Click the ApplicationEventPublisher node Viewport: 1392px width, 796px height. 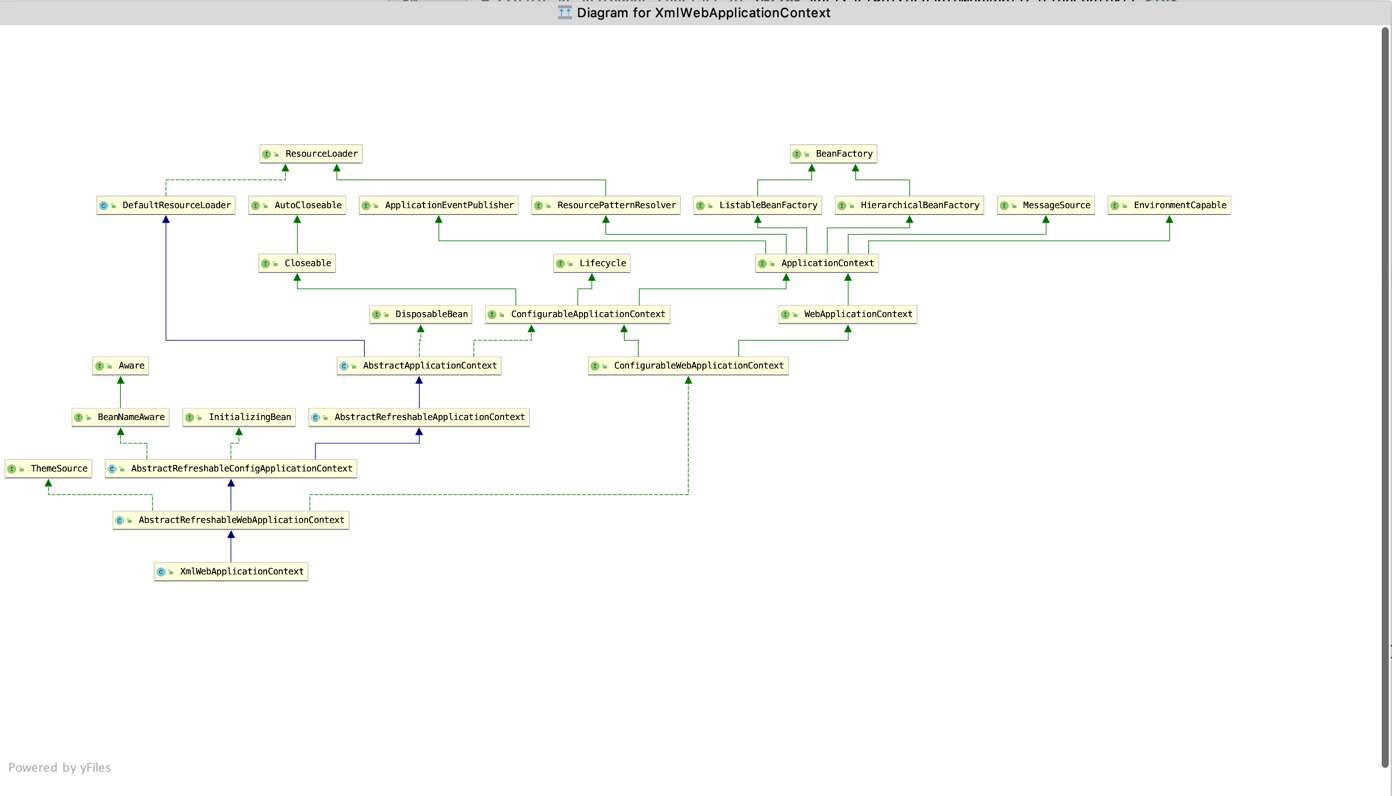click(x=439, y=205)
